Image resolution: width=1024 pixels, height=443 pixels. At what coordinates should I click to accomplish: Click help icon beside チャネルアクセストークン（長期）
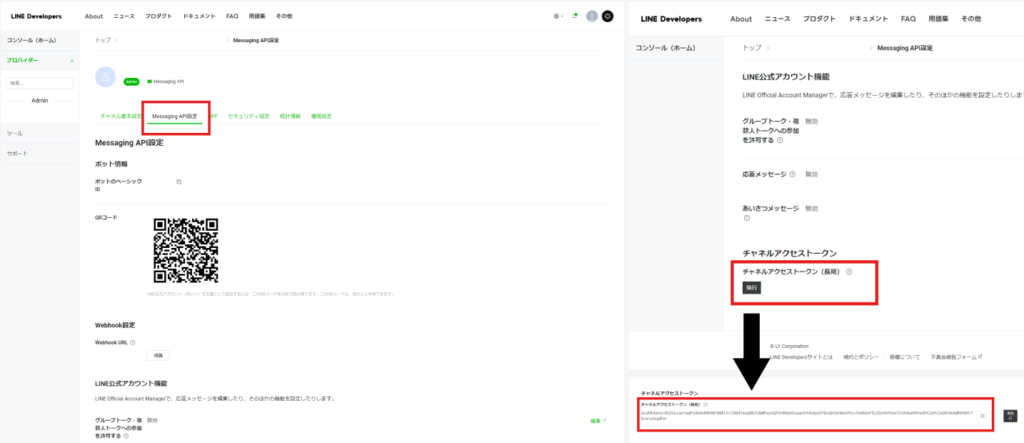point(849,271)
